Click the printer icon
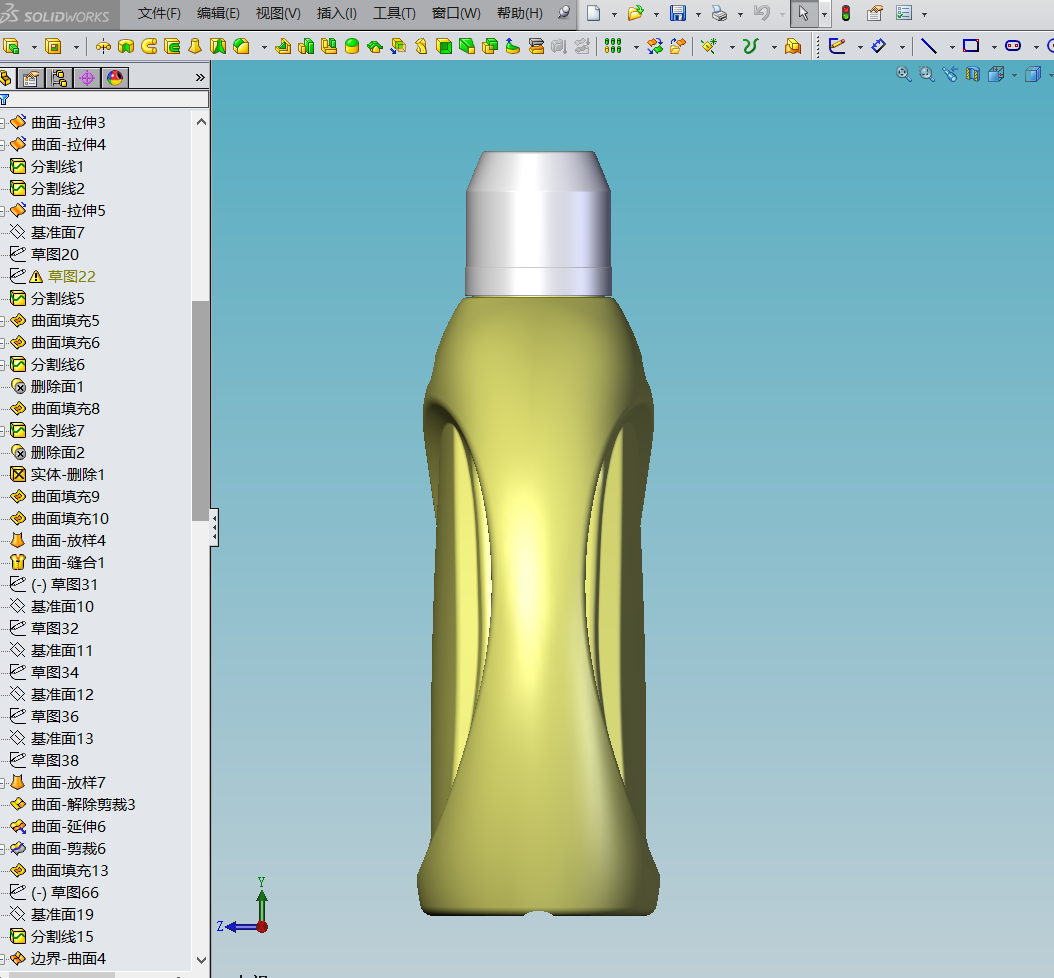Image resolution: width=1054 pixels, height=978 pixels. 719,13
